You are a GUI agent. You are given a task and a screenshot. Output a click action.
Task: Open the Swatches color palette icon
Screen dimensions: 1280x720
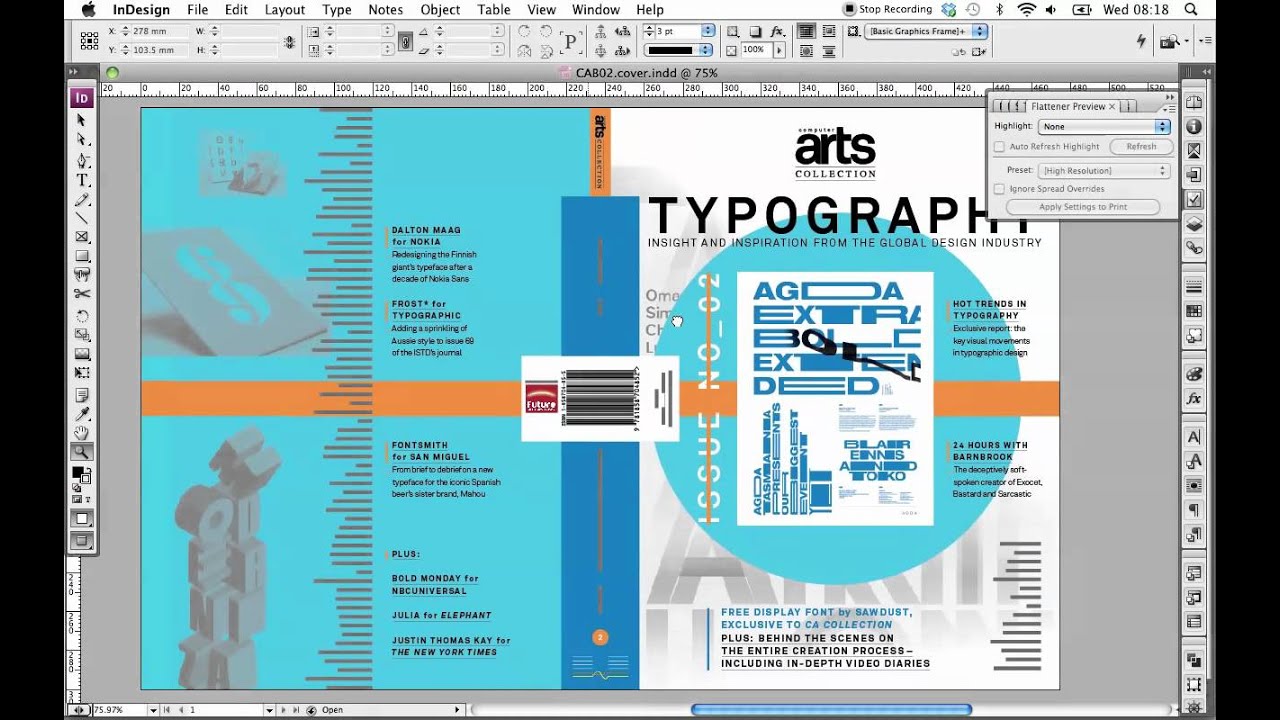pyautogui.click(x=1193, y=311)
